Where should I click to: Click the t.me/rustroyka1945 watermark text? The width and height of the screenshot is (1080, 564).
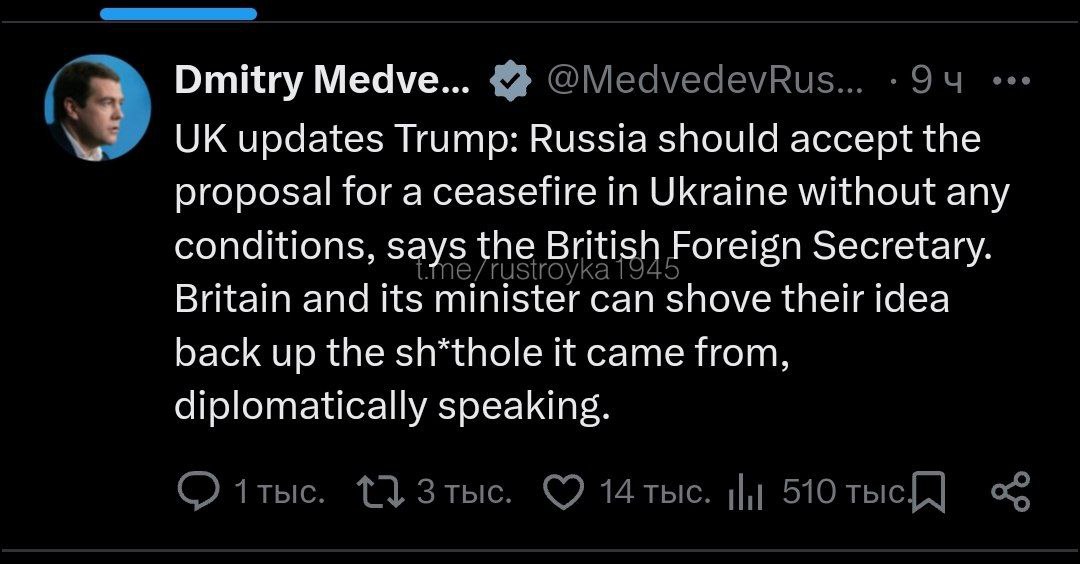(547, 270)
